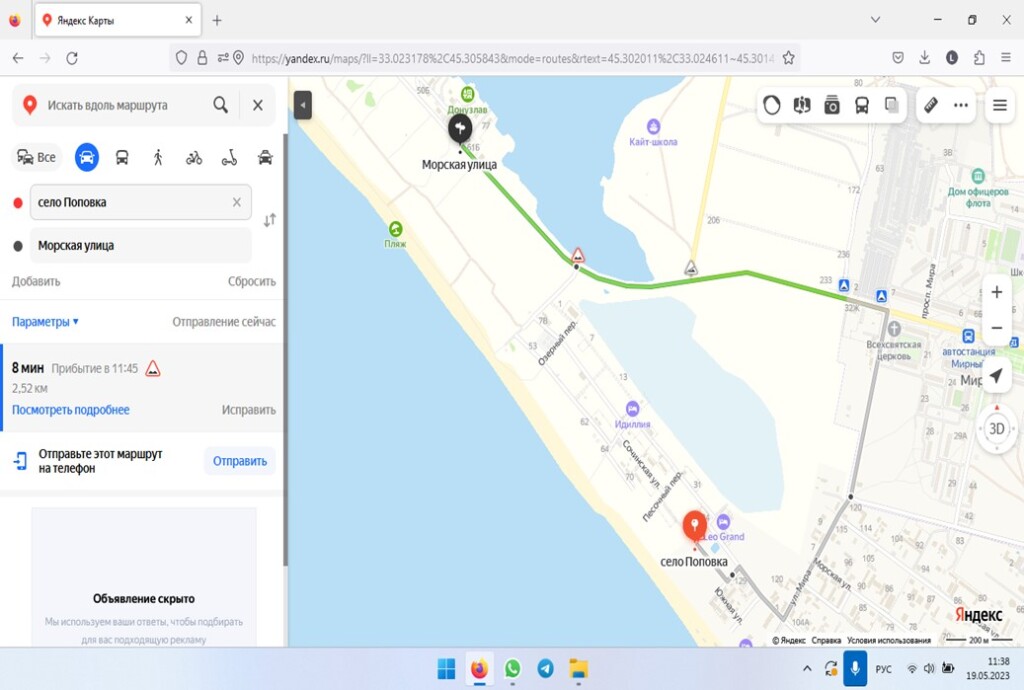Click Исправить to report a route error
The height and width of the screenshot is (690, 1024).
click(x=248, y=410)
